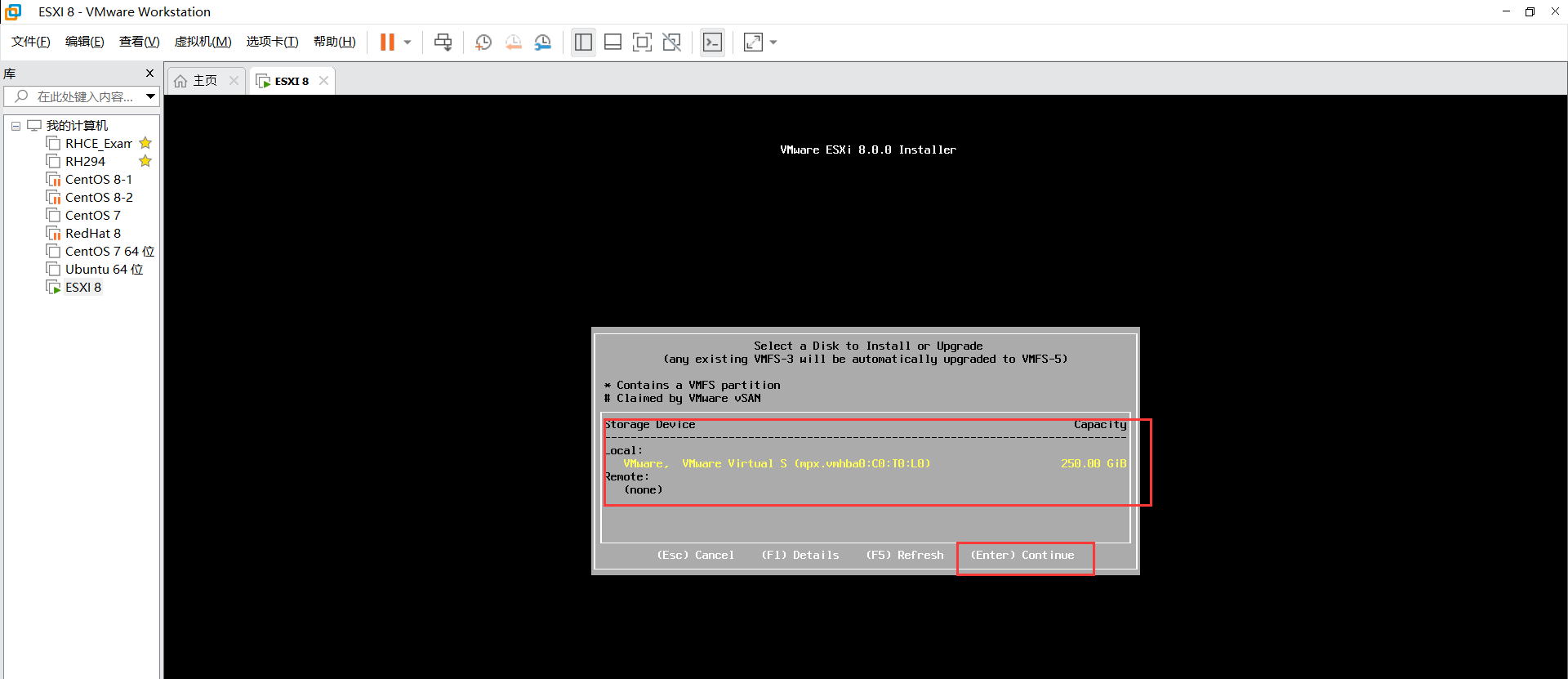Select RHCE_Exam virtual machine
1568x679 pixels.
point(98,144)
